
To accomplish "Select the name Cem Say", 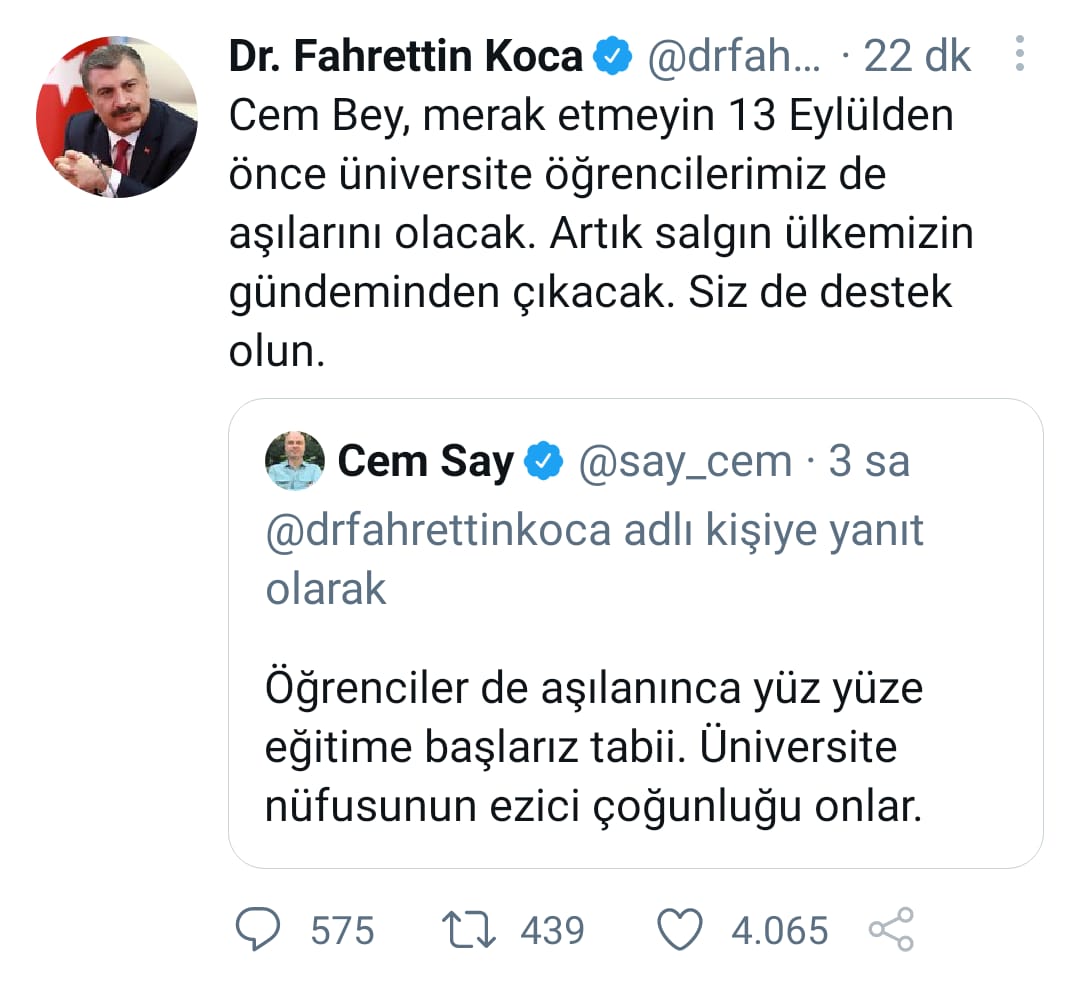I will coord(428,461).
